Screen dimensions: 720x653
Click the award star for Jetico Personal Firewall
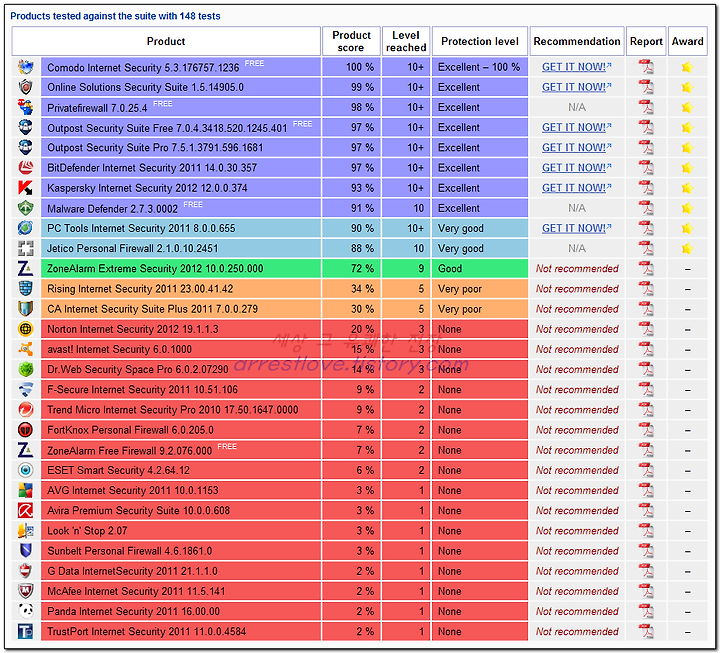pos(687,248)
